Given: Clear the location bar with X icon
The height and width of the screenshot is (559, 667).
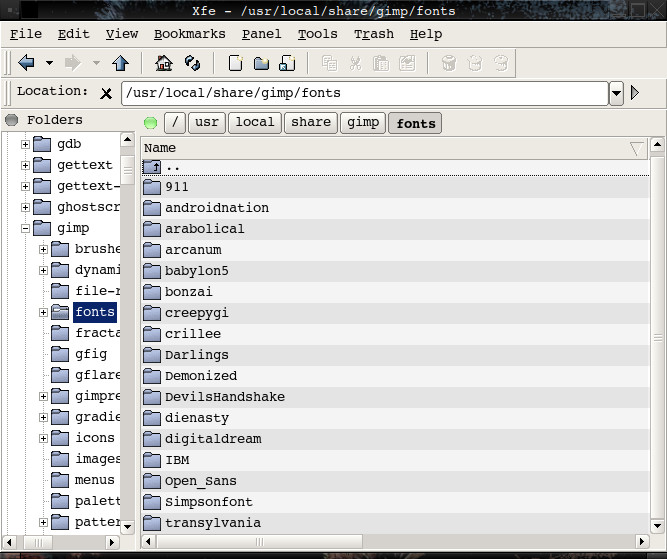Looking at the screenshot, I should pyautogui.click(x=106, y=94).
